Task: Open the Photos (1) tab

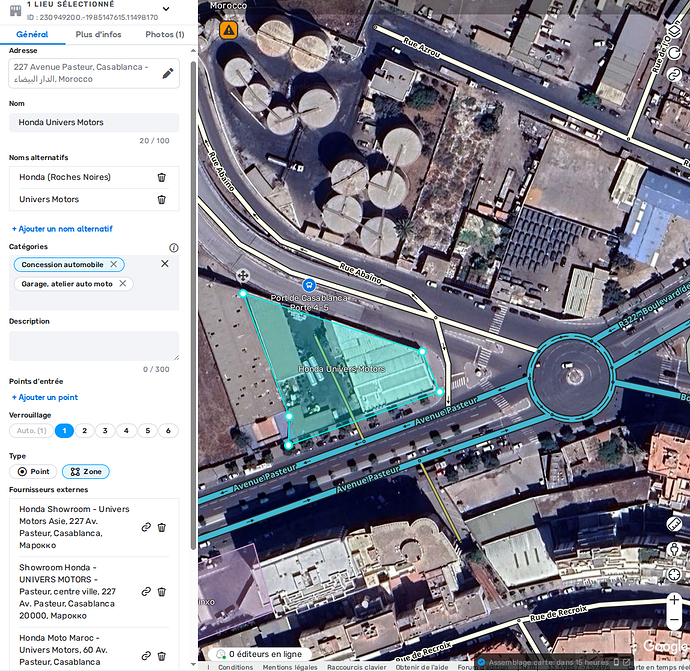Action: pos(165,34)
